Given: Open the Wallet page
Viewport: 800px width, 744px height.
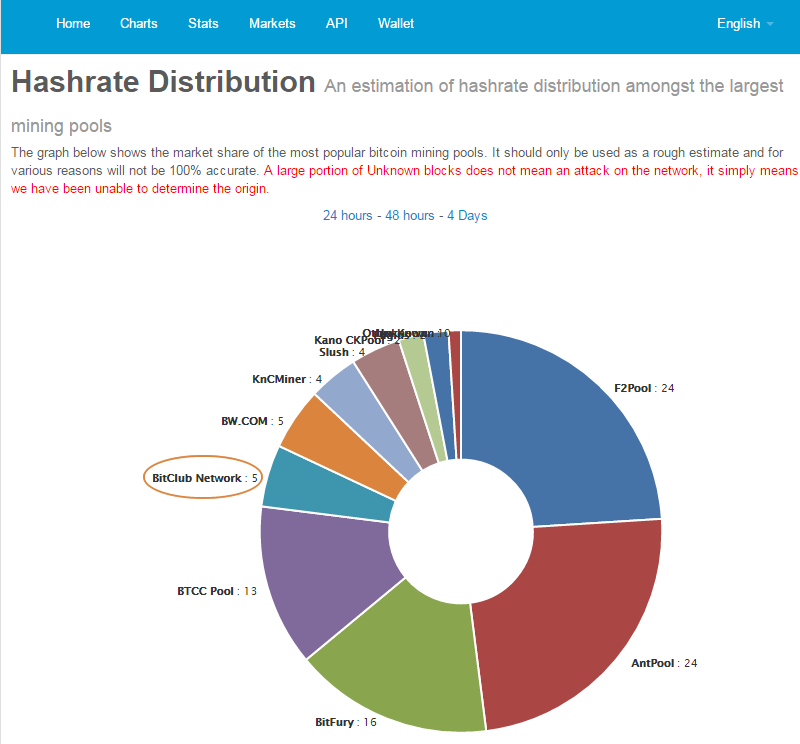Looking at the screenshot, I should pyautogui.click(x=396, y=23).
